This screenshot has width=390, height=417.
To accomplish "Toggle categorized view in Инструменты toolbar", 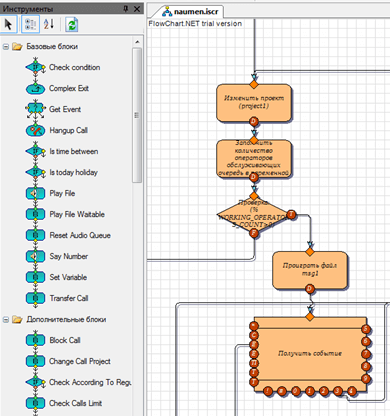I will click(30, 25).
